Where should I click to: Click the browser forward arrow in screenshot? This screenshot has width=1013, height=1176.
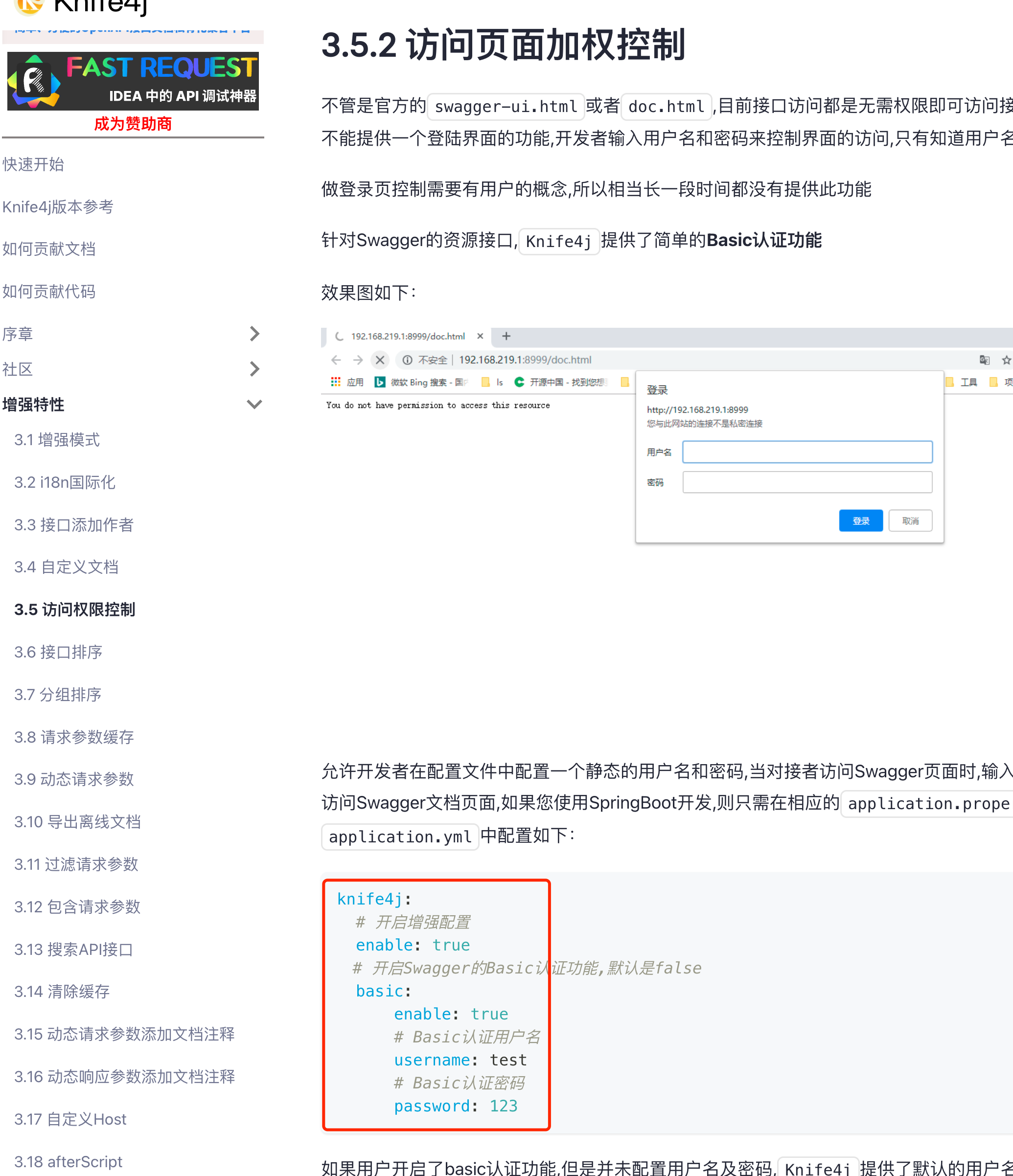pyautogui.click(x=358, y=360)
